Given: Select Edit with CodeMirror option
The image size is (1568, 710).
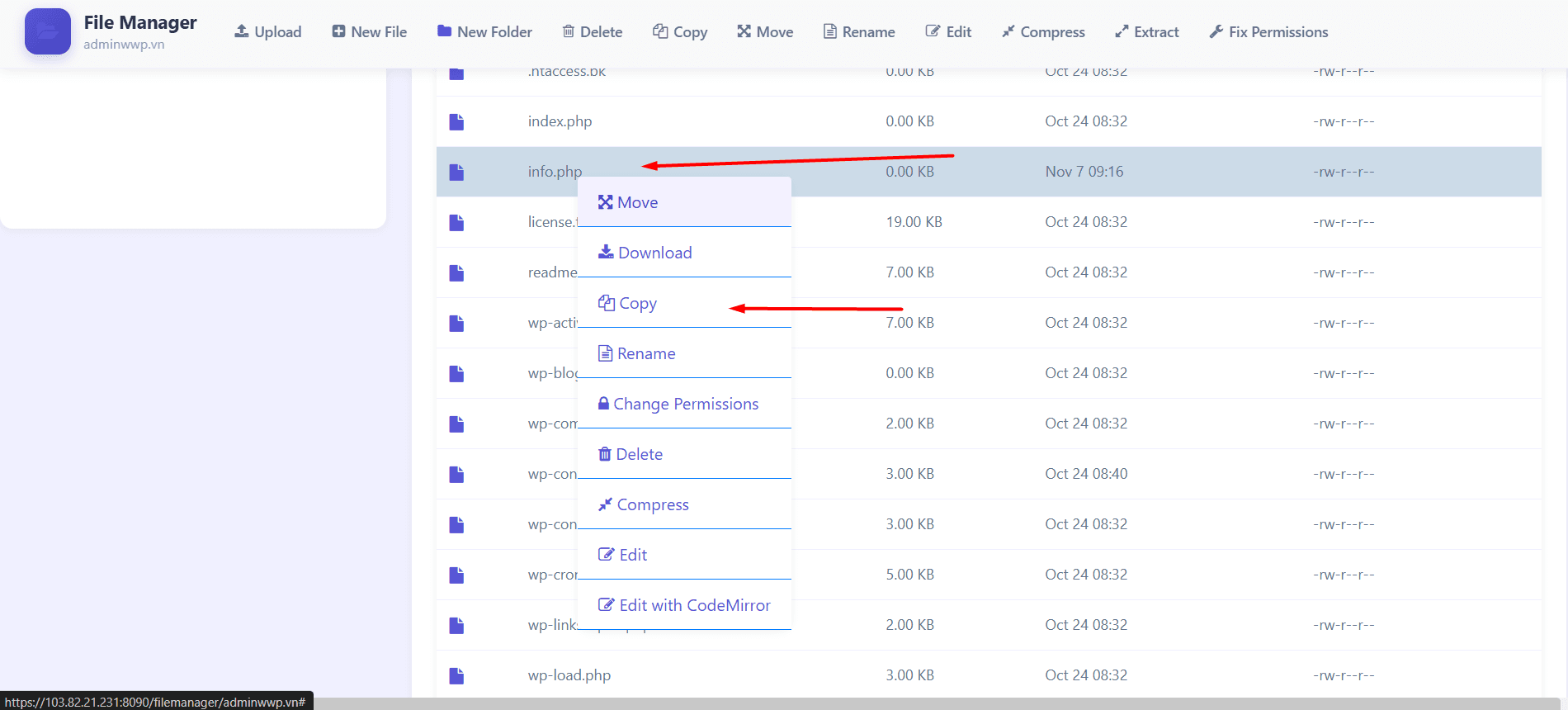Looking at the screenshot, I should 685,605.
